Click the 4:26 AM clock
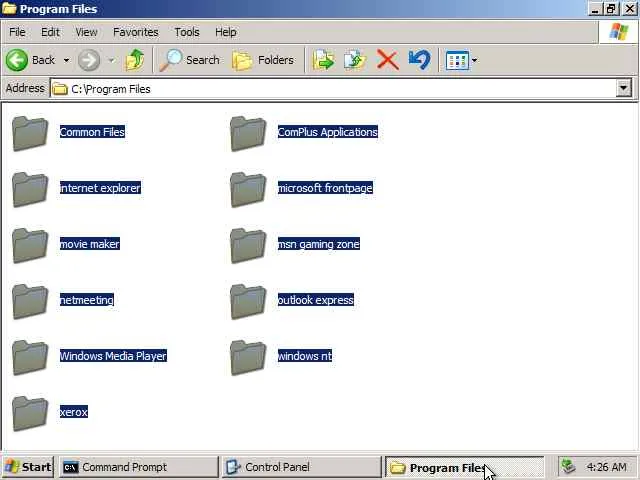Viewport: 640px width, 480px height. [606, 467]
